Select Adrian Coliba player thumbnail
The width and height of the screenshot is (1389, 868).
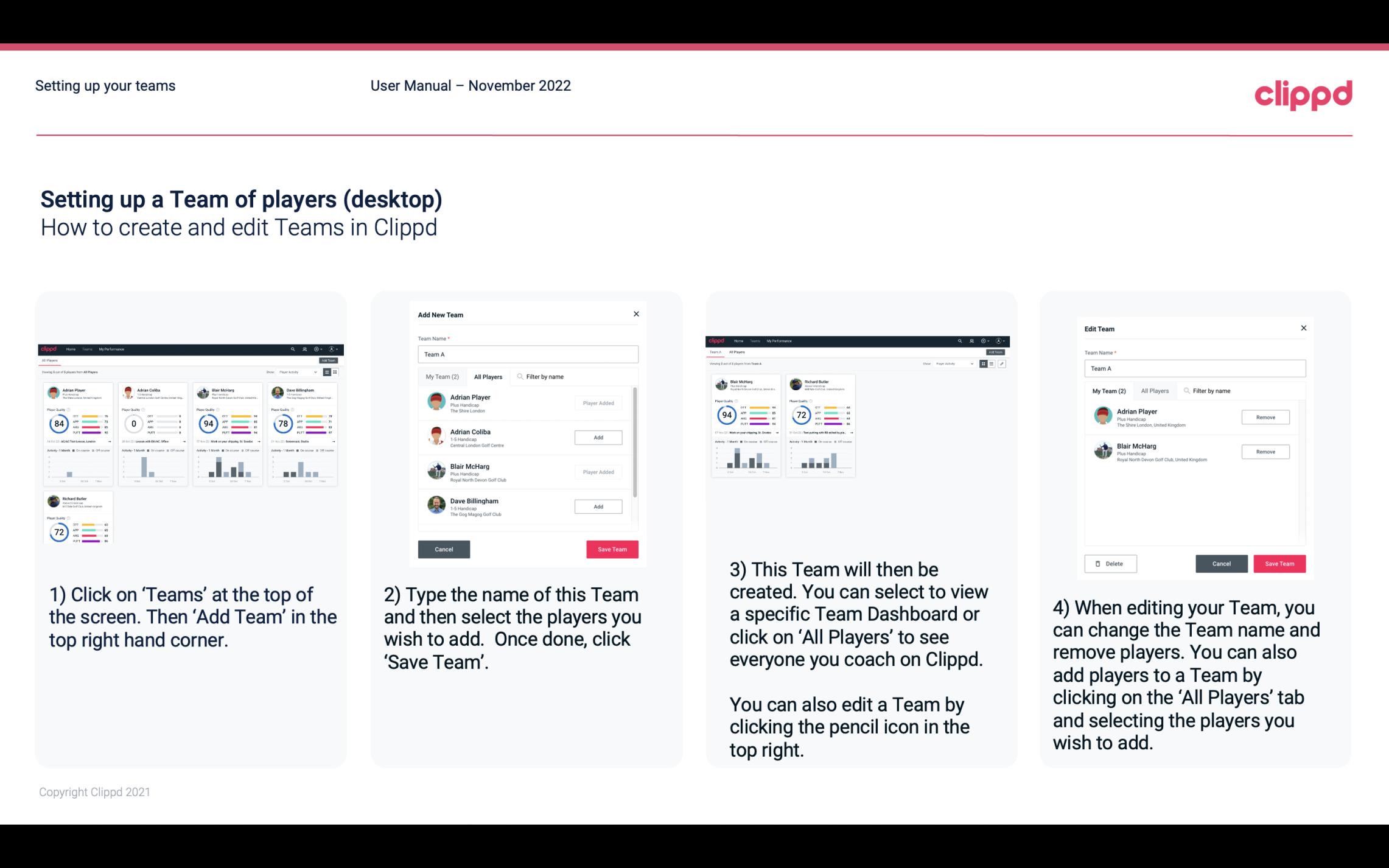click(x=437, y=436)
